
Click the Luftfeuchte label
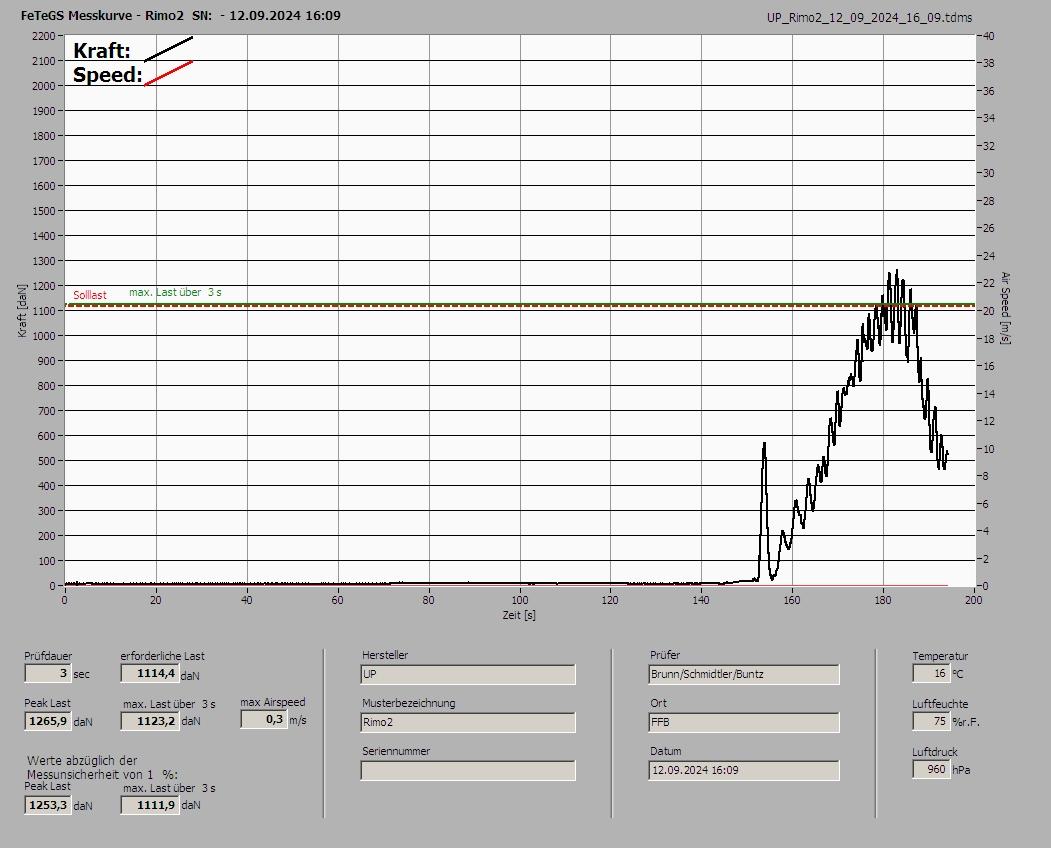(x=940, y=704)
